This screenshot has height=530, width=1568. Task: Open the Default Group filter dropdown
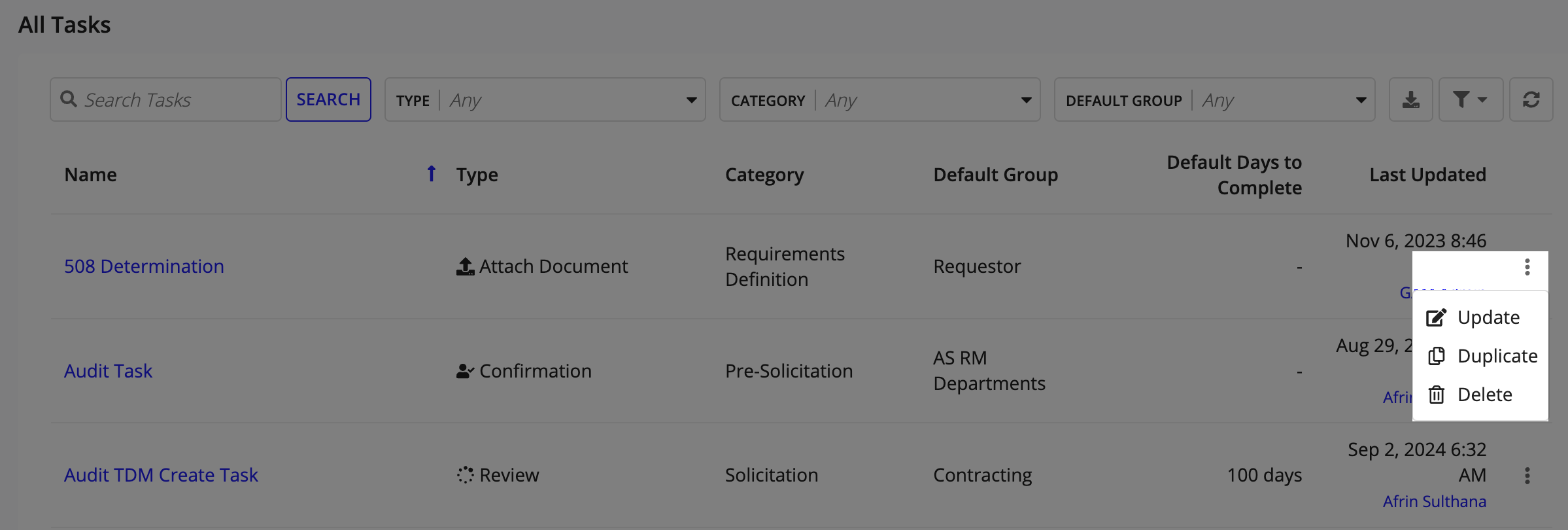(1215, 99)
